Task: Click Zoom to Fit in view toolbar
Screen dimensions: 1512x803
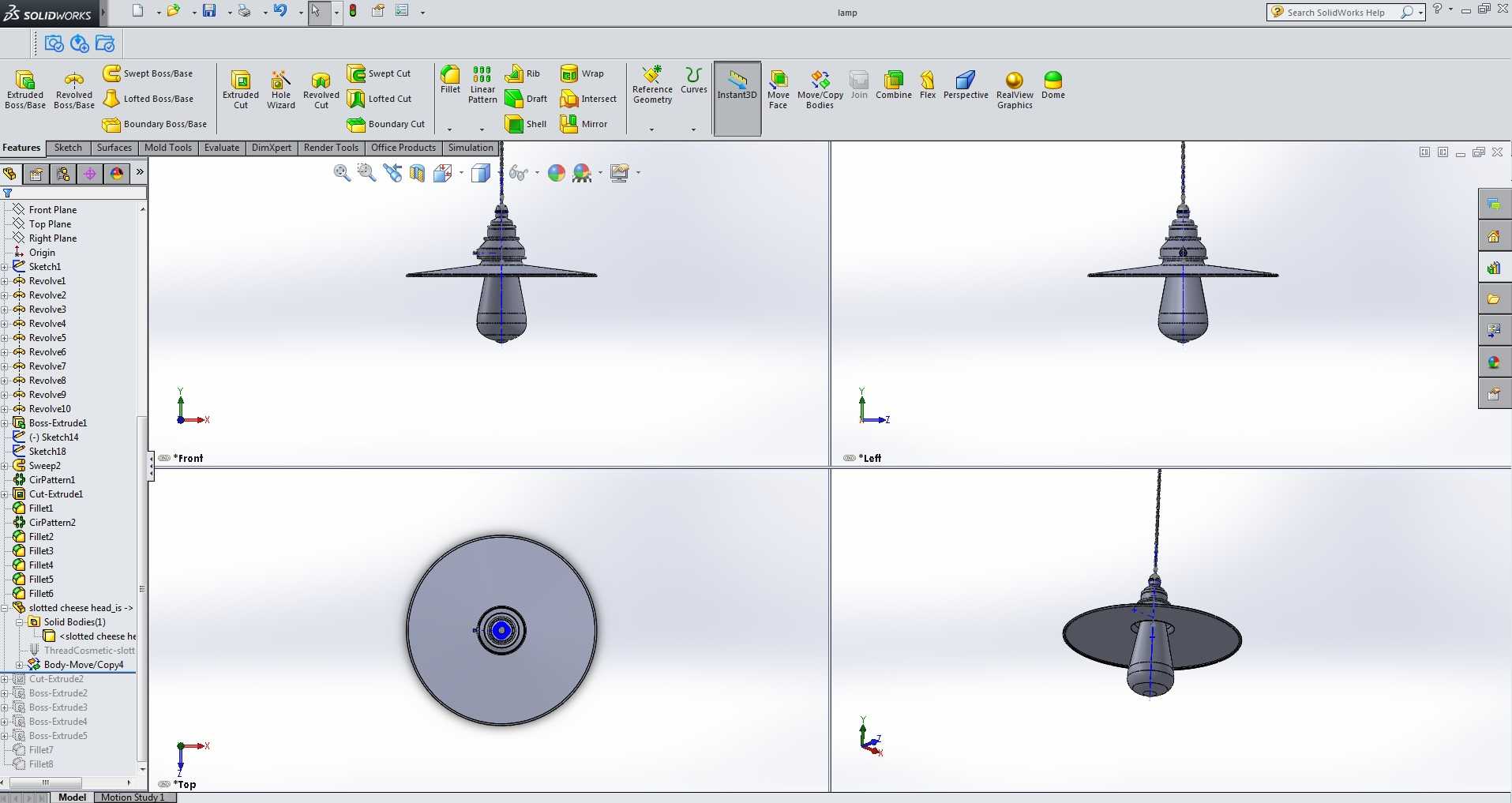Action: coord(342,173)
